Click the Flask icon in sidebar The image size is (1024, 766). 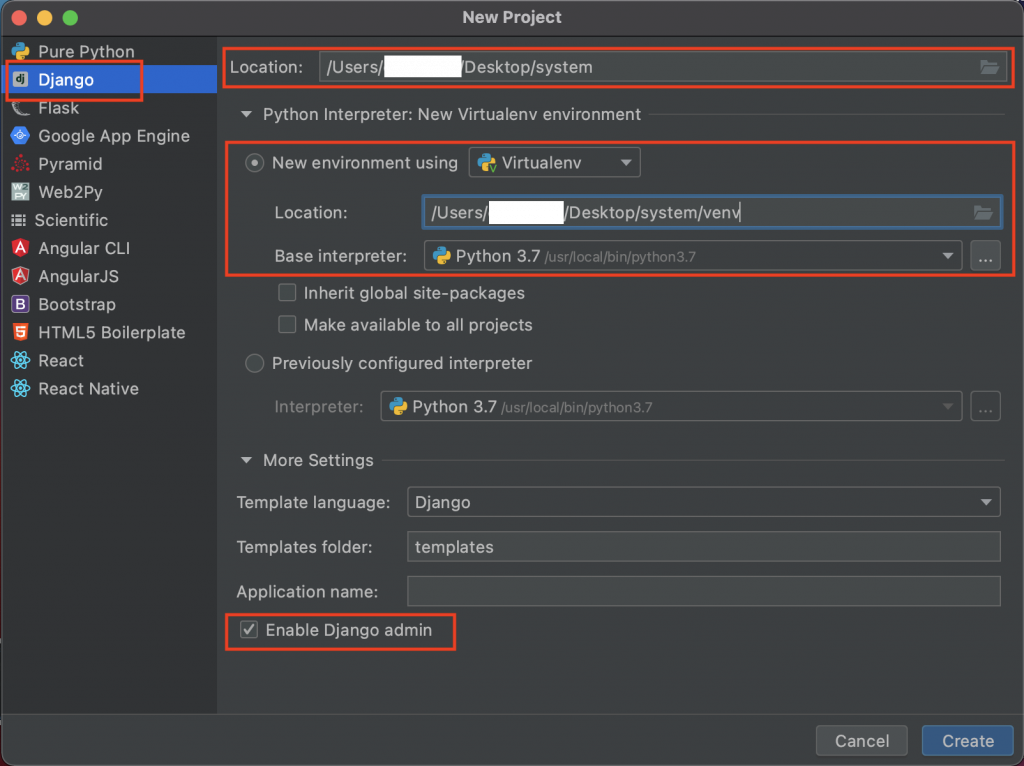coord(20,108)
